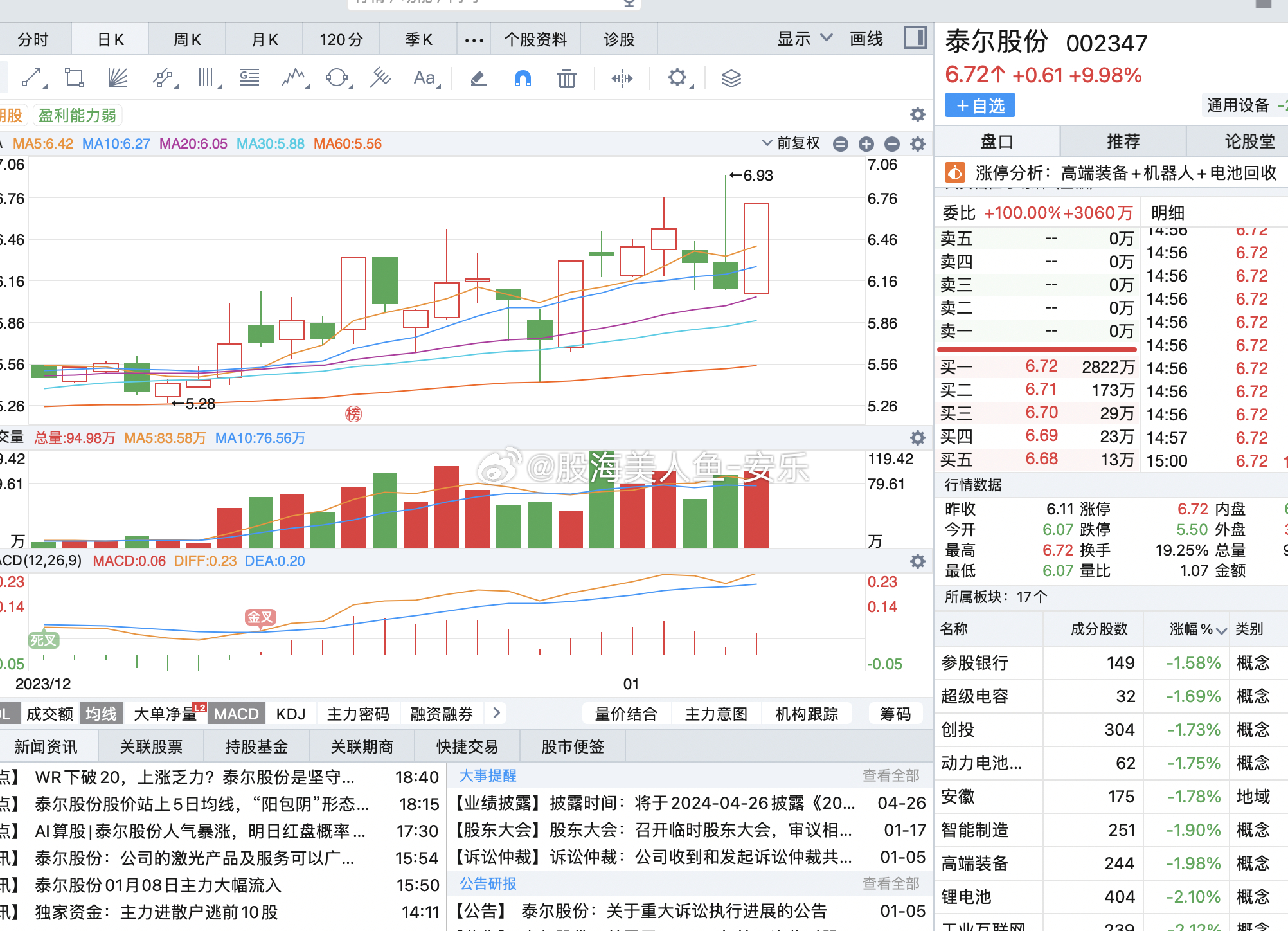The height and width of the screenshot is (931, 1288).
Task: Open drawing settings gear in toolbar
Action: [x=679, y=78]
